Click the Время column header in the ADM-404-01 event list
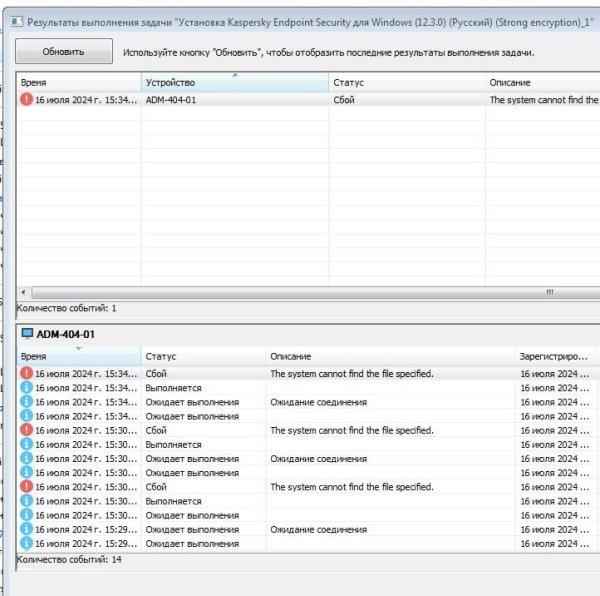This screenshot has height=596, width=600. pos(79,356)
